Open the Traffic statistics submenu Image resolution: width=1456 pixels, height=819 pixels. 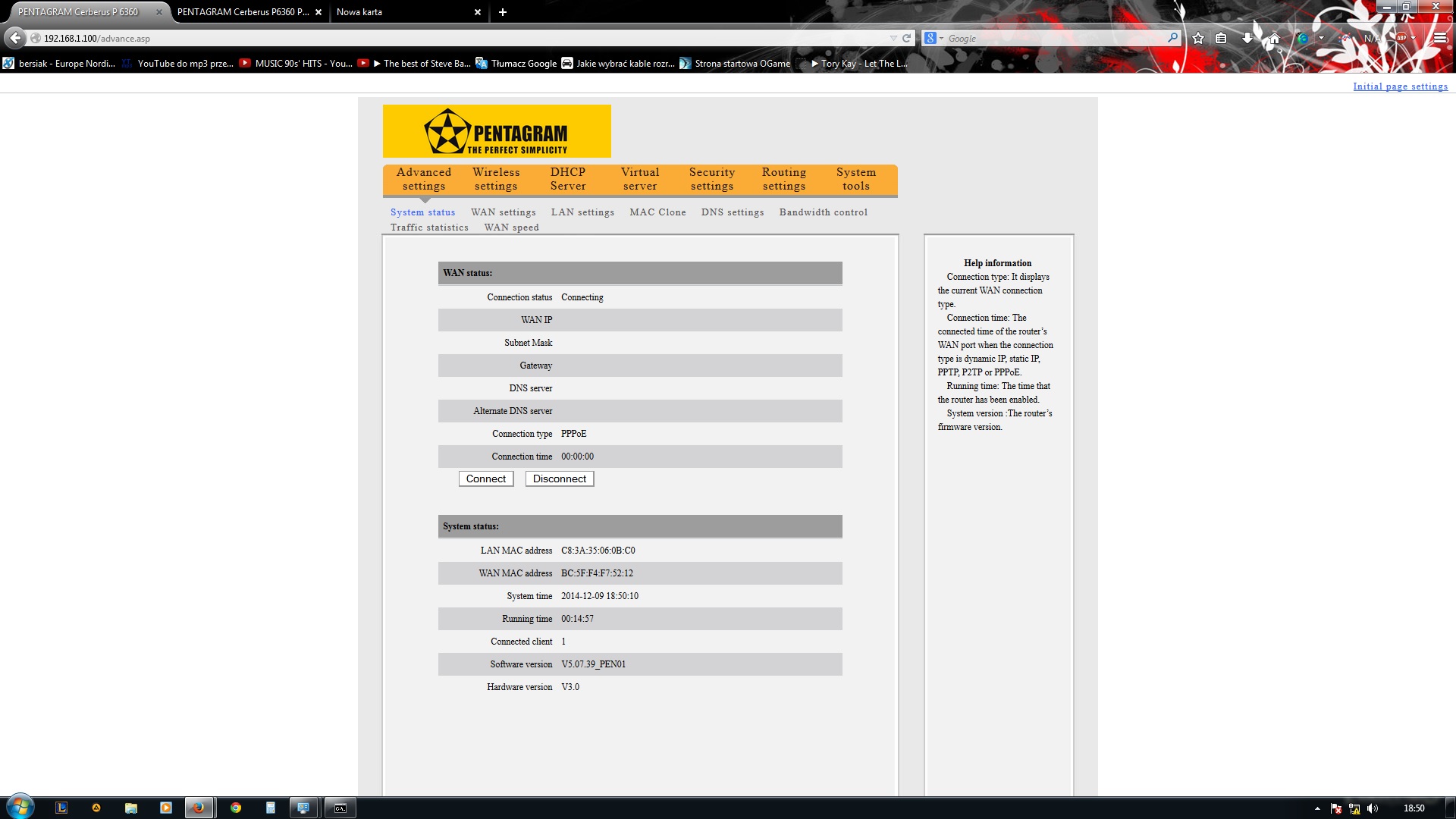point(430,227)
